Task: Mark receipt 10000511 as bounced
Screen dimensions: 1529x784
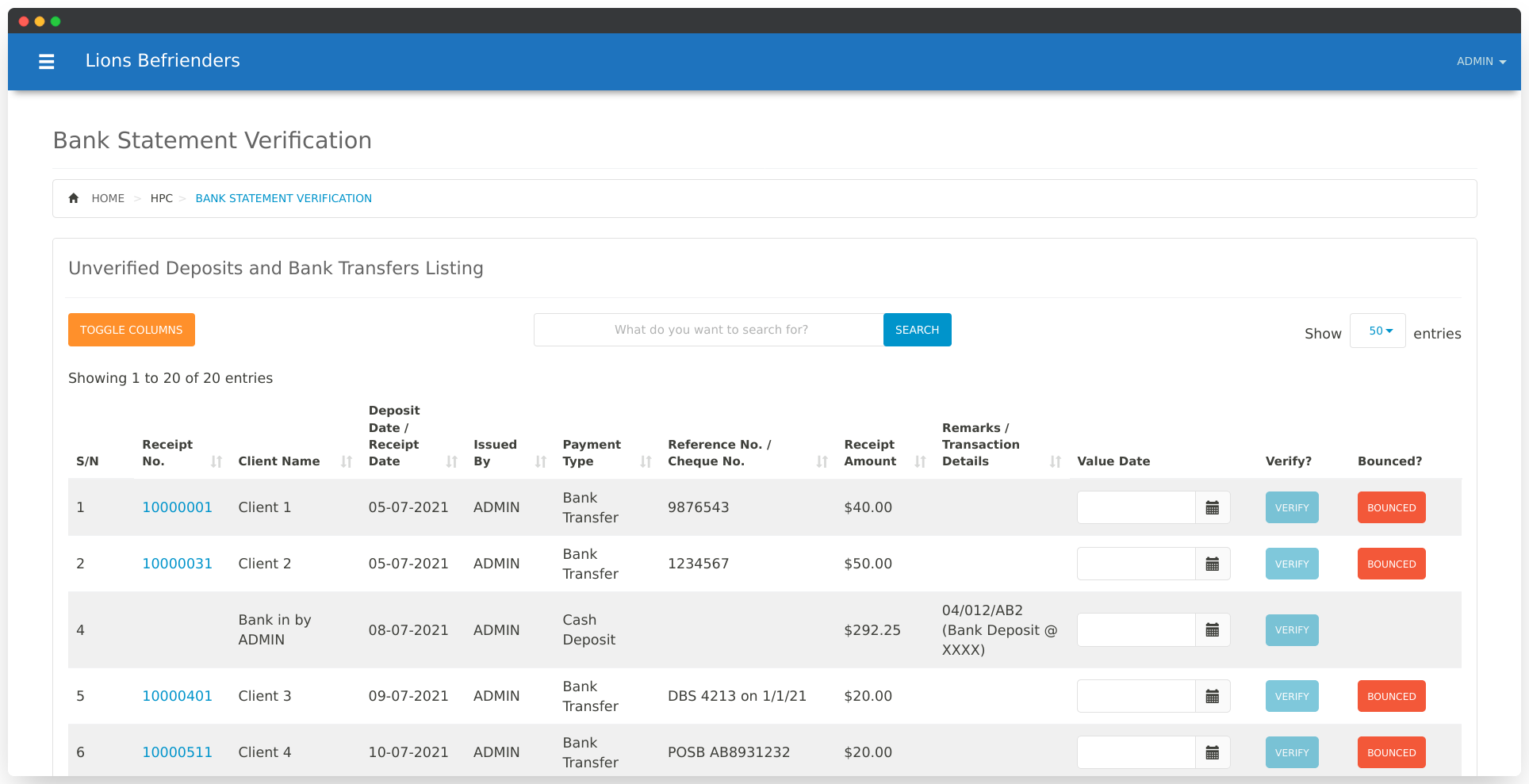Action: point(1391,752)
